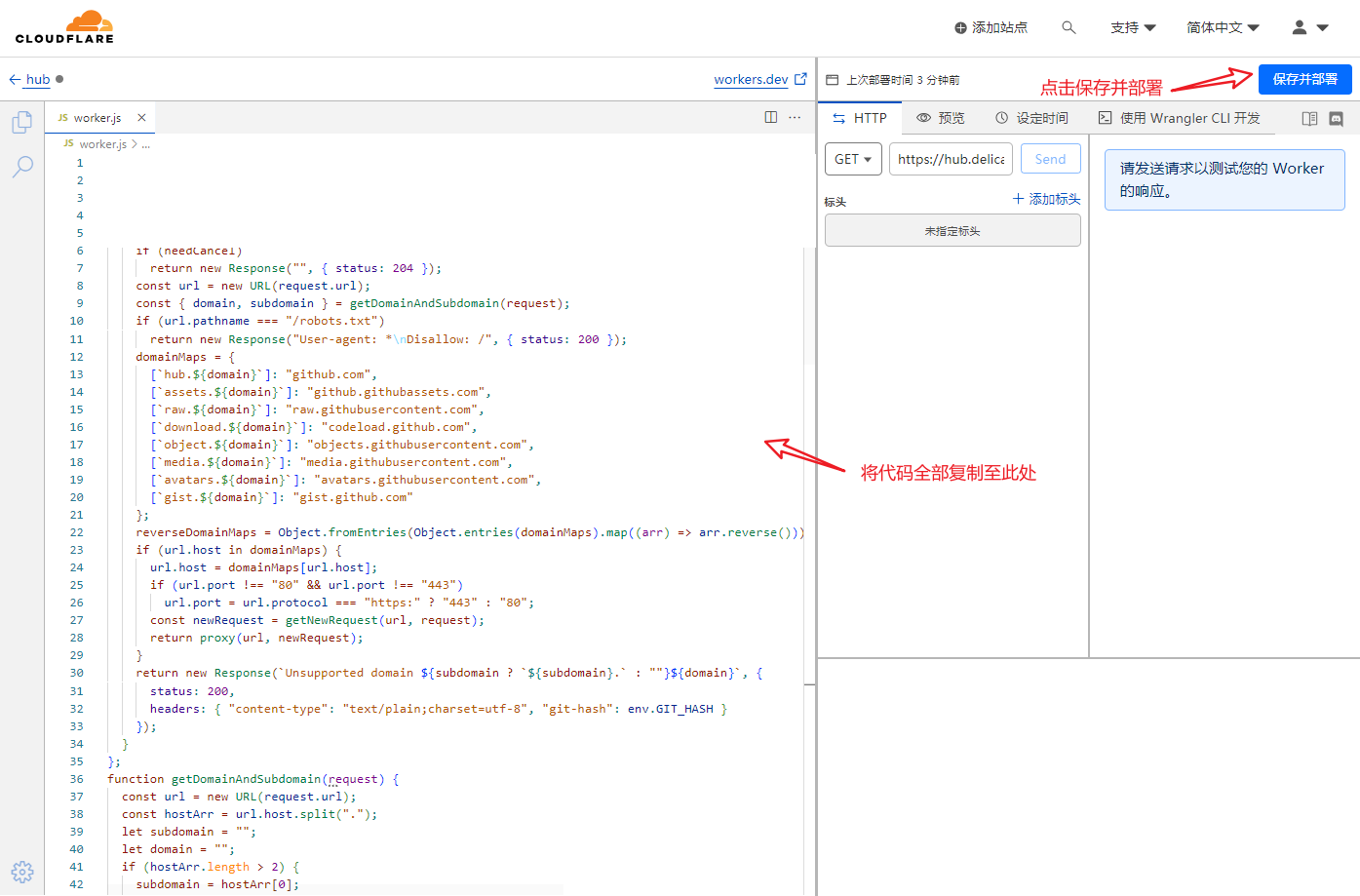
Task: Click the external link icon beside workers.dev
Action: tap(800, 79)
